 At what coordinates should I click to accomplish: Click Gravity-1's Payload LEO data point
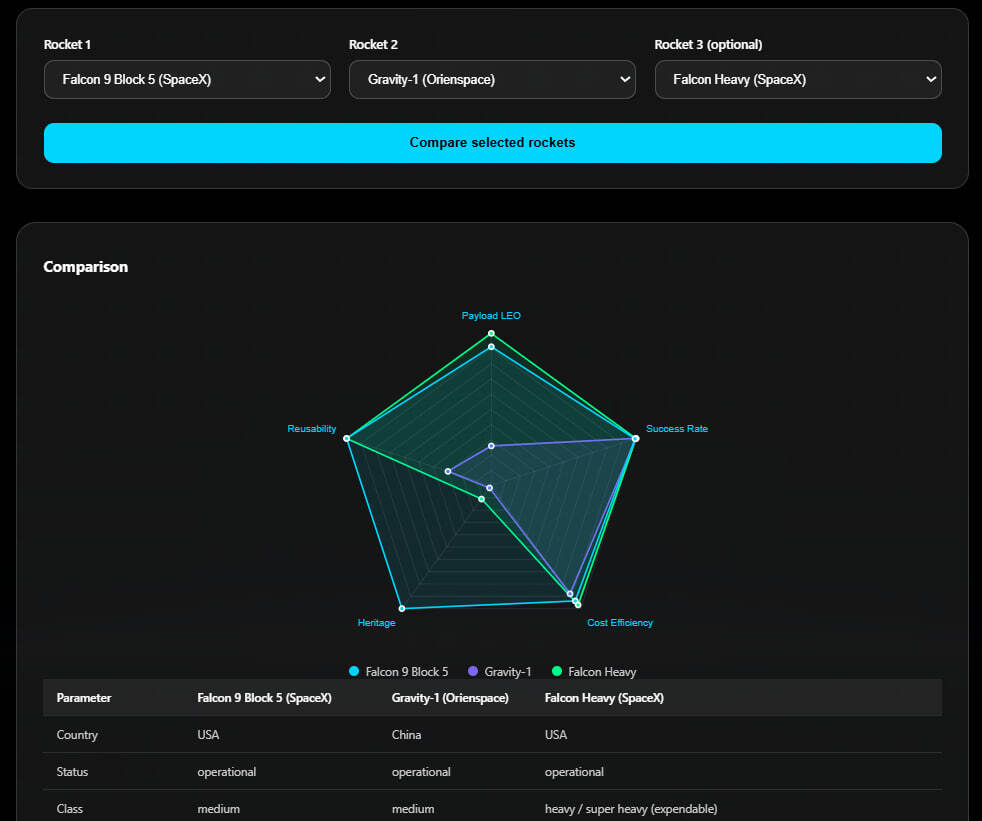coord(491,446)
